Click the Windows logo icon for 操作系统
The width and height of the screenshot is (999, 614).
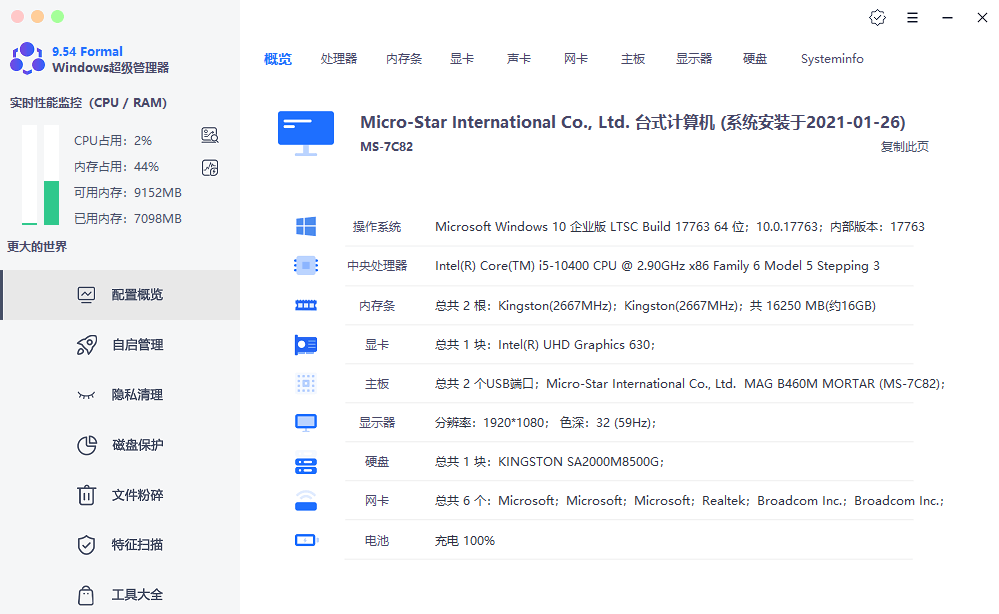(x=306, y=226)
